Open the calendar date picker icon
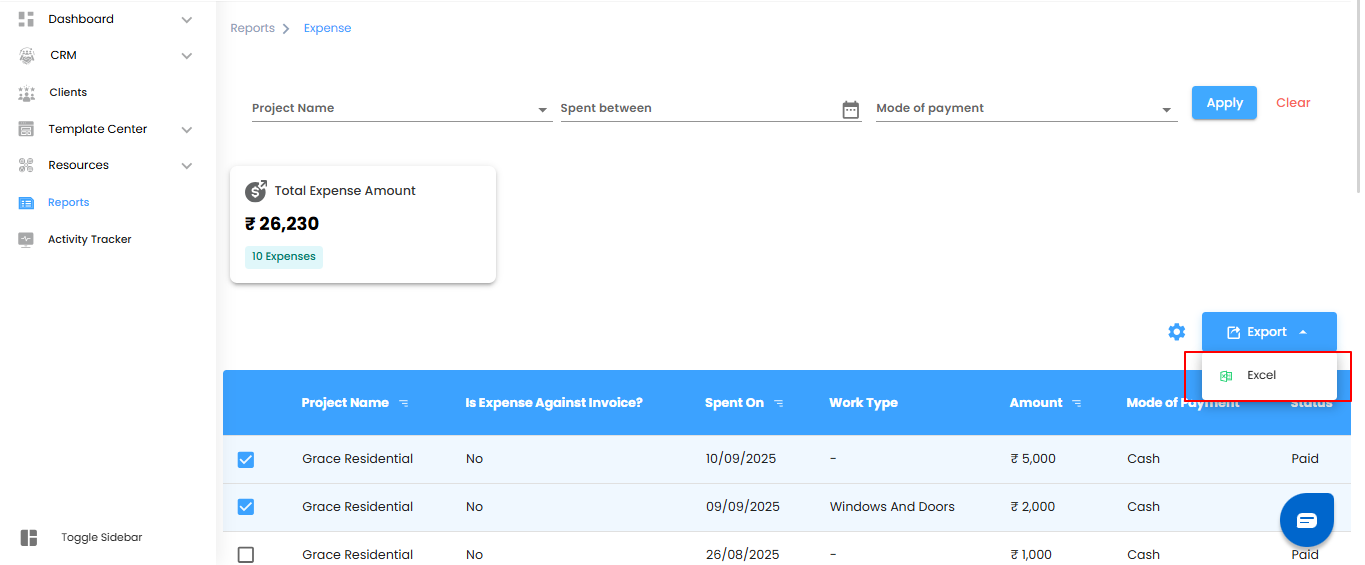The image size is (1365, 565). 850,109
